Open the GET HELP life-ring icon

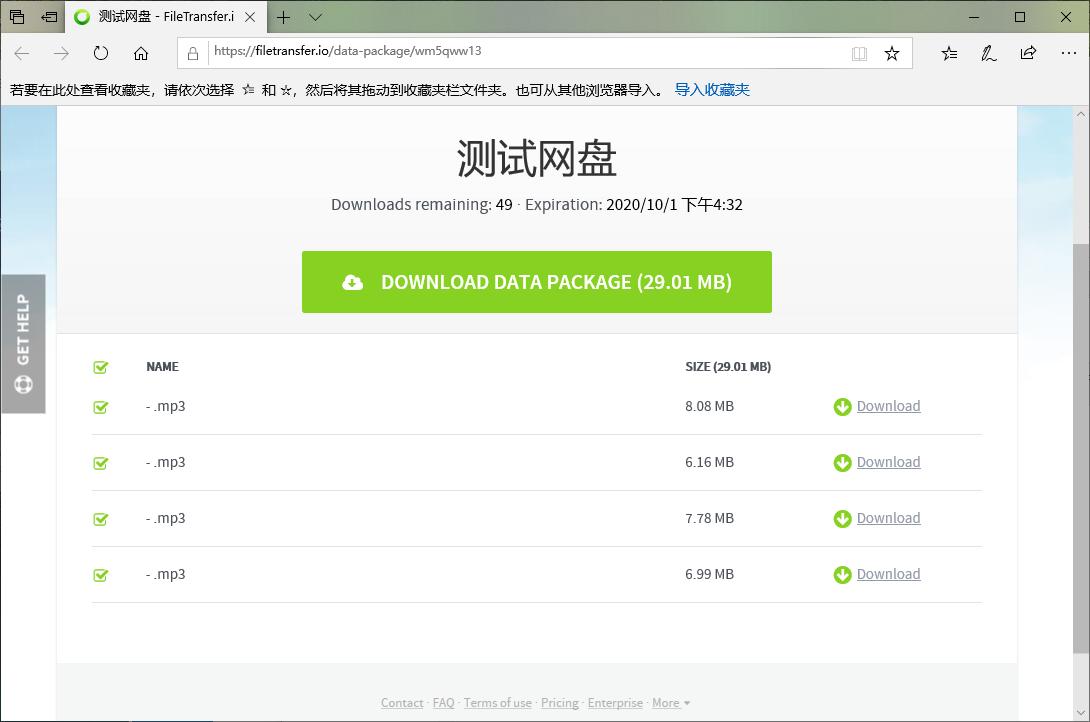point(22,383)
